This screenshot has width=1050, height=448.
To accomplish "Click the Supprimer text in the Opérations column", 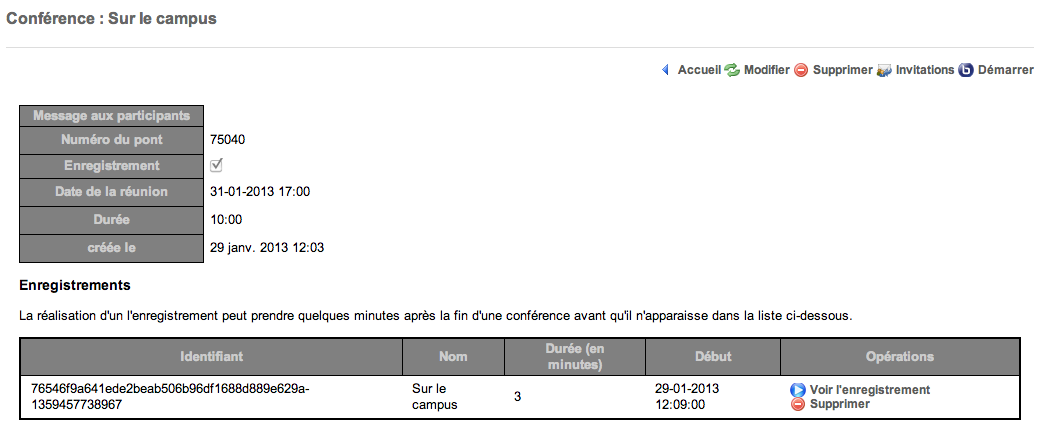I will pyautogui.click(x=840, y=404).
